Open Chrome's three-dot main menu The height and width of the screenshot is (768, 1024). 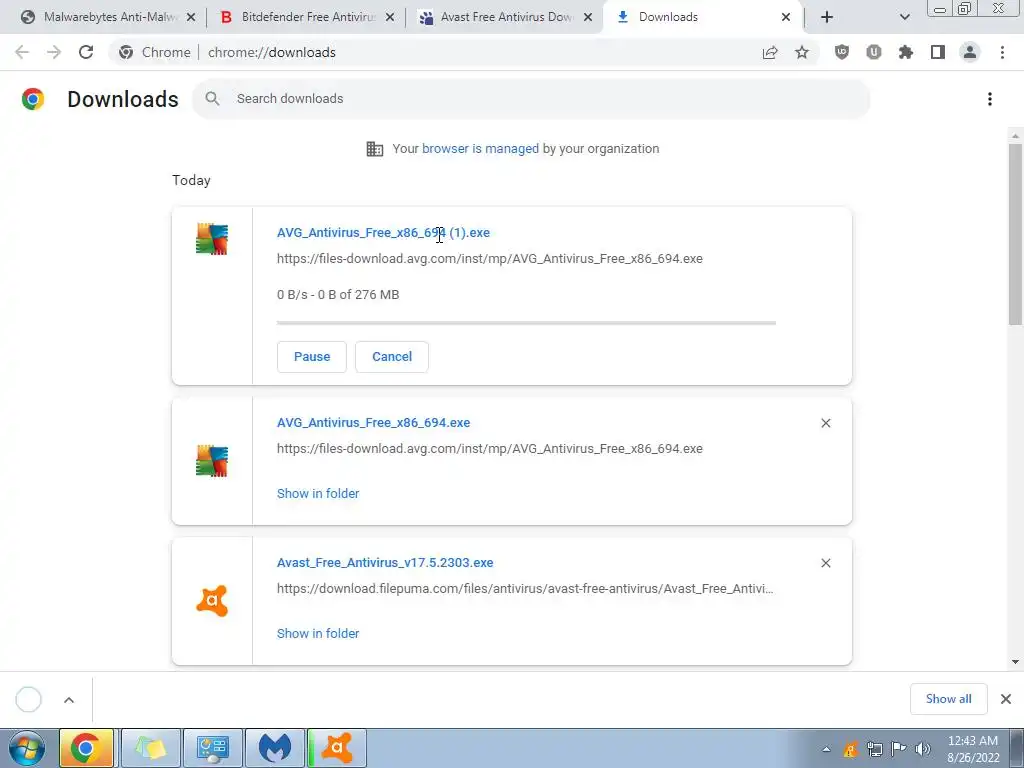[1002, 52]
